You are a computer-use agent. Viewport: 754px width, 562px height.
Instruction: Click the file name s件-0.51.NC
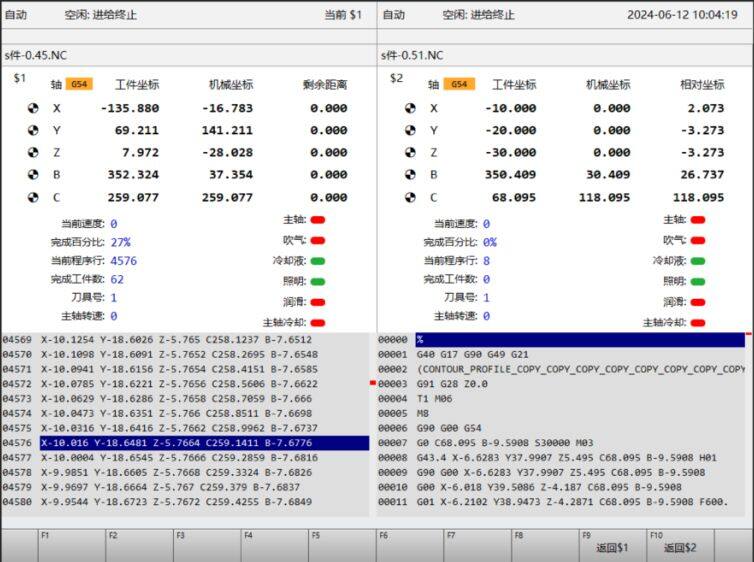[412, 55]
